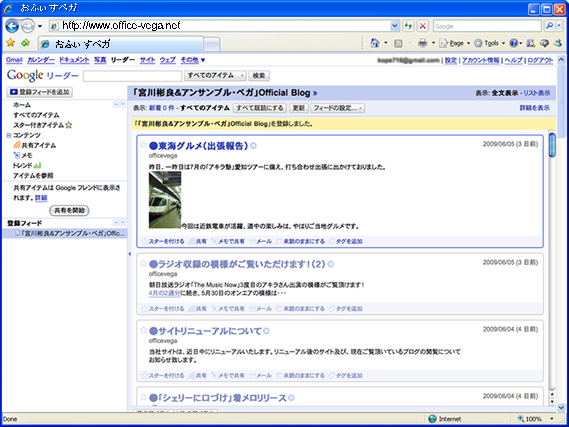This screenshot has width=569, height=427.
Task: Click the 検索 button
Action: point(259,75)
